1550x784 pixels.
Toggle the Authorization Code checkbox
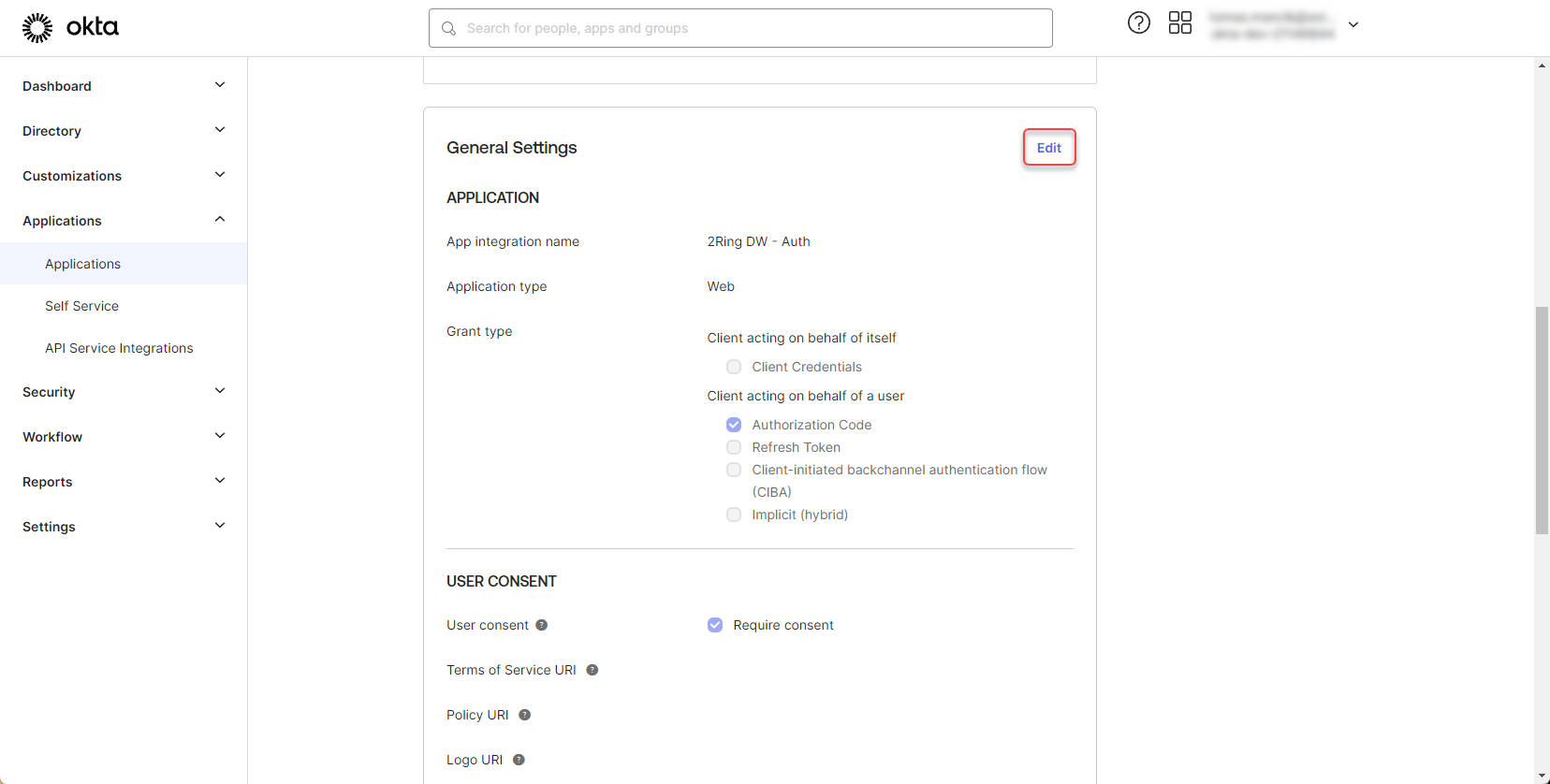click(x=734, y=425)
